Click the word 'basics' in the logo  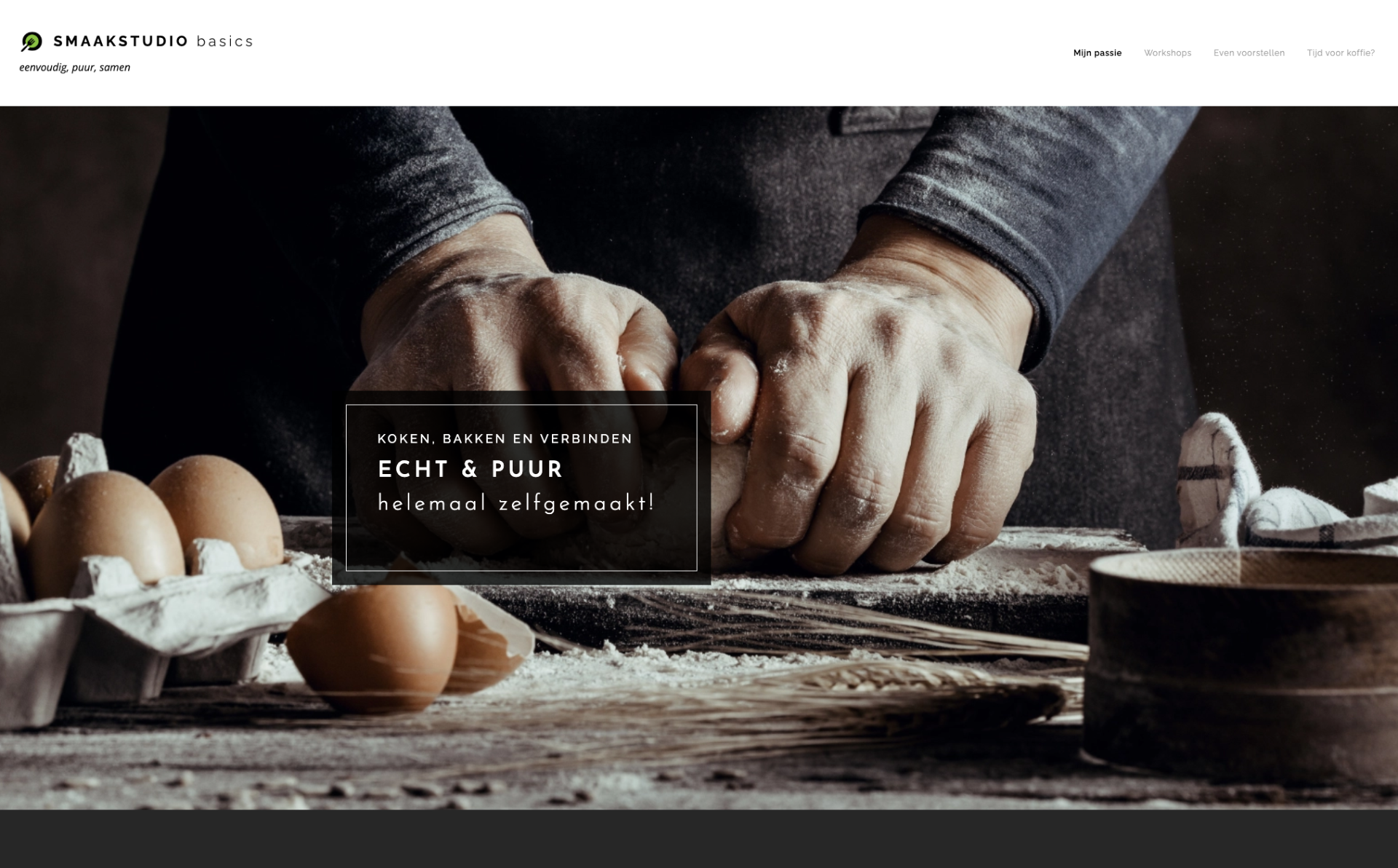tap(225, 42)
